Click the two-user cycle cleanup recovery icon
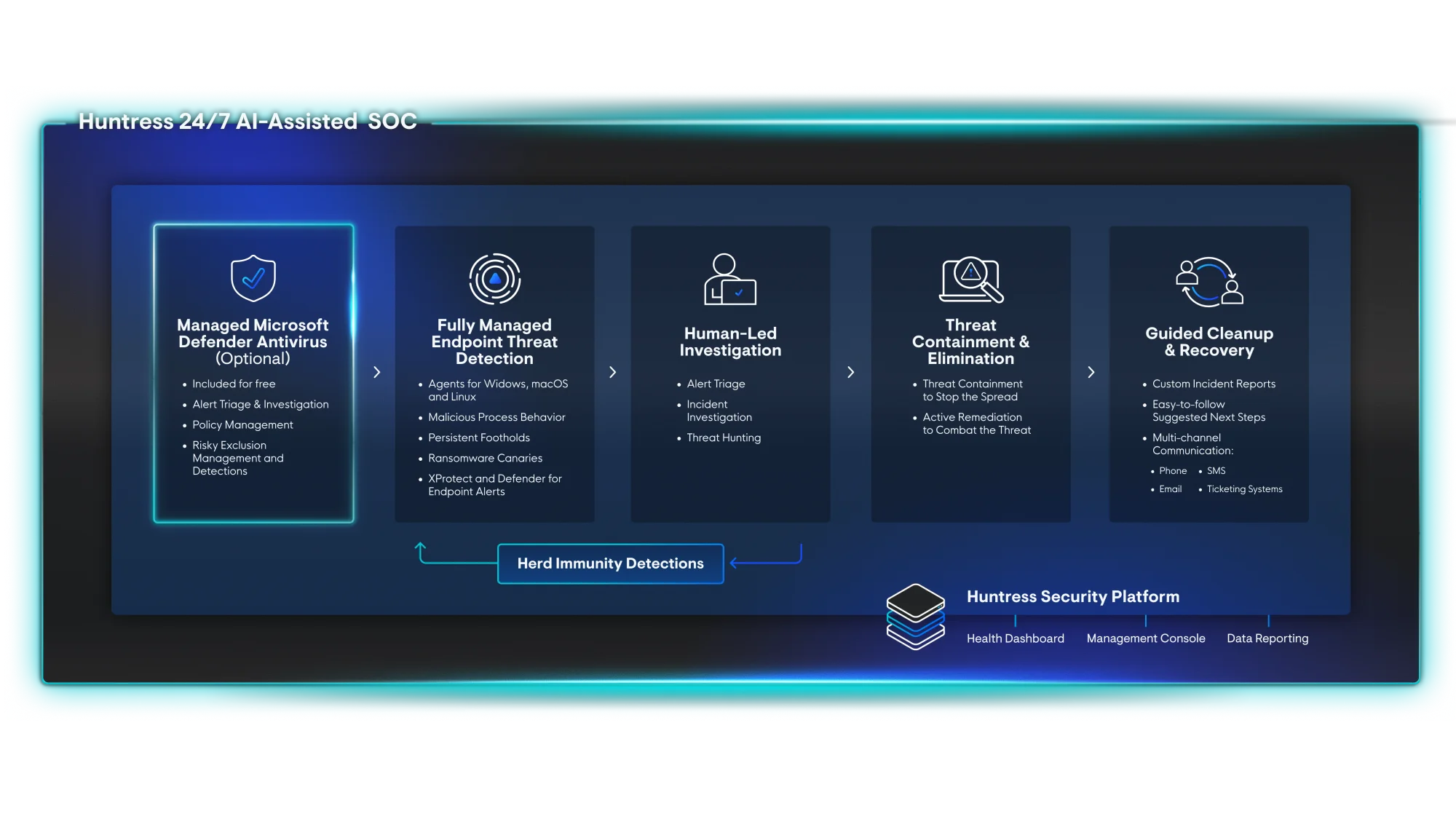 (1209, 282)
